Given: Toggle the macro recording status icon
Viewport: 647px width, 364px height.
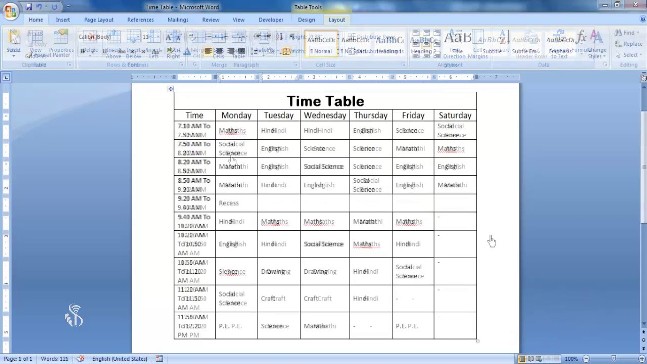Looking at the screenshot, I should pos(160,359).
